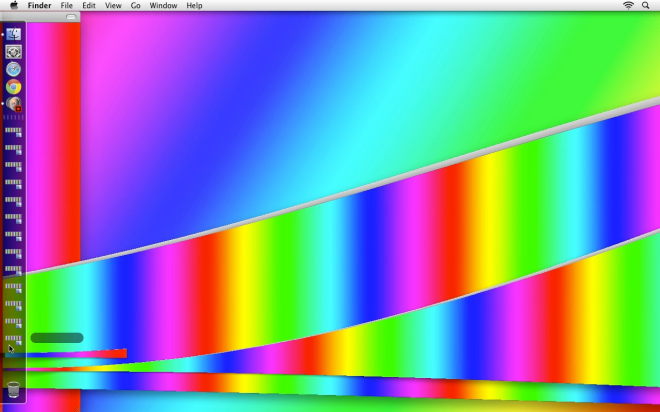Open the Window menu
This screenshot has width=660, height=412.
163,6
